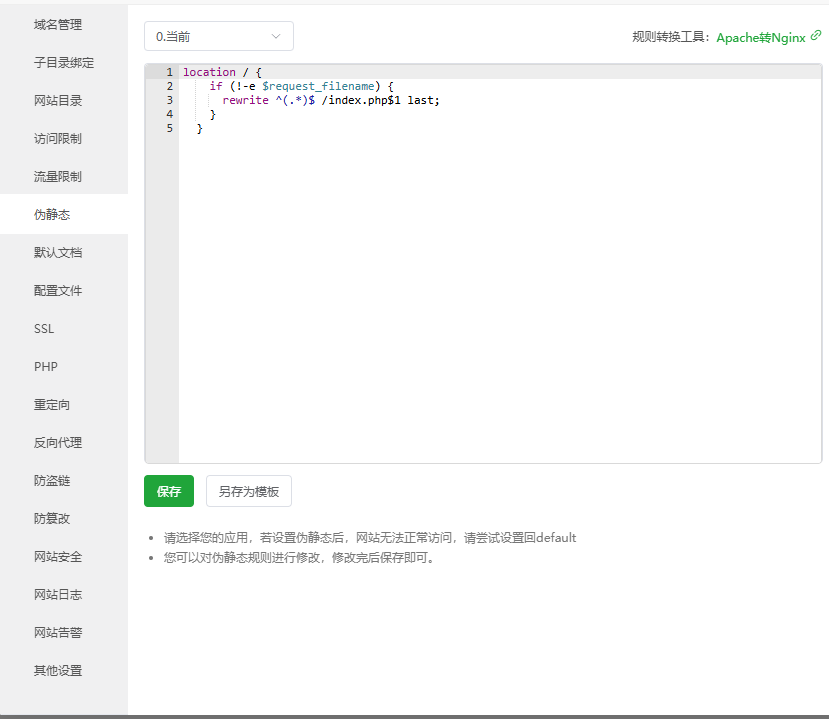The width and height of the screenshot is (829, 719).
Task: Open the PHP version tab
Action: point(51,366)
